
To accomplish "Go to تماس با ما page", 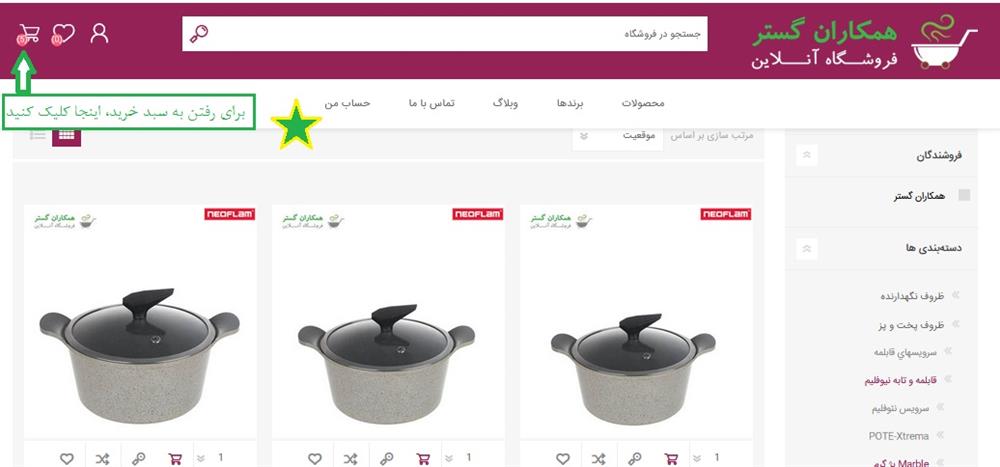I will pos(432,103).
